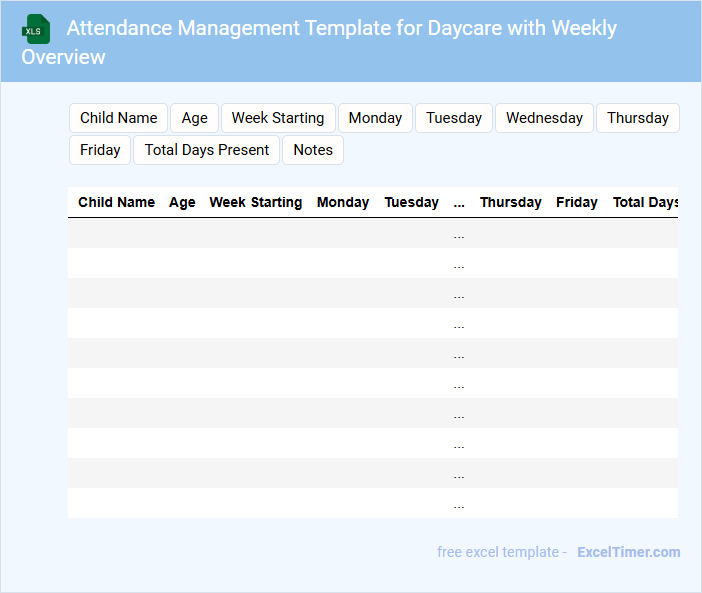Click the Total Days Present tag
The width and height of the screenshot is (702, 593).
click(x=207, y=150)
